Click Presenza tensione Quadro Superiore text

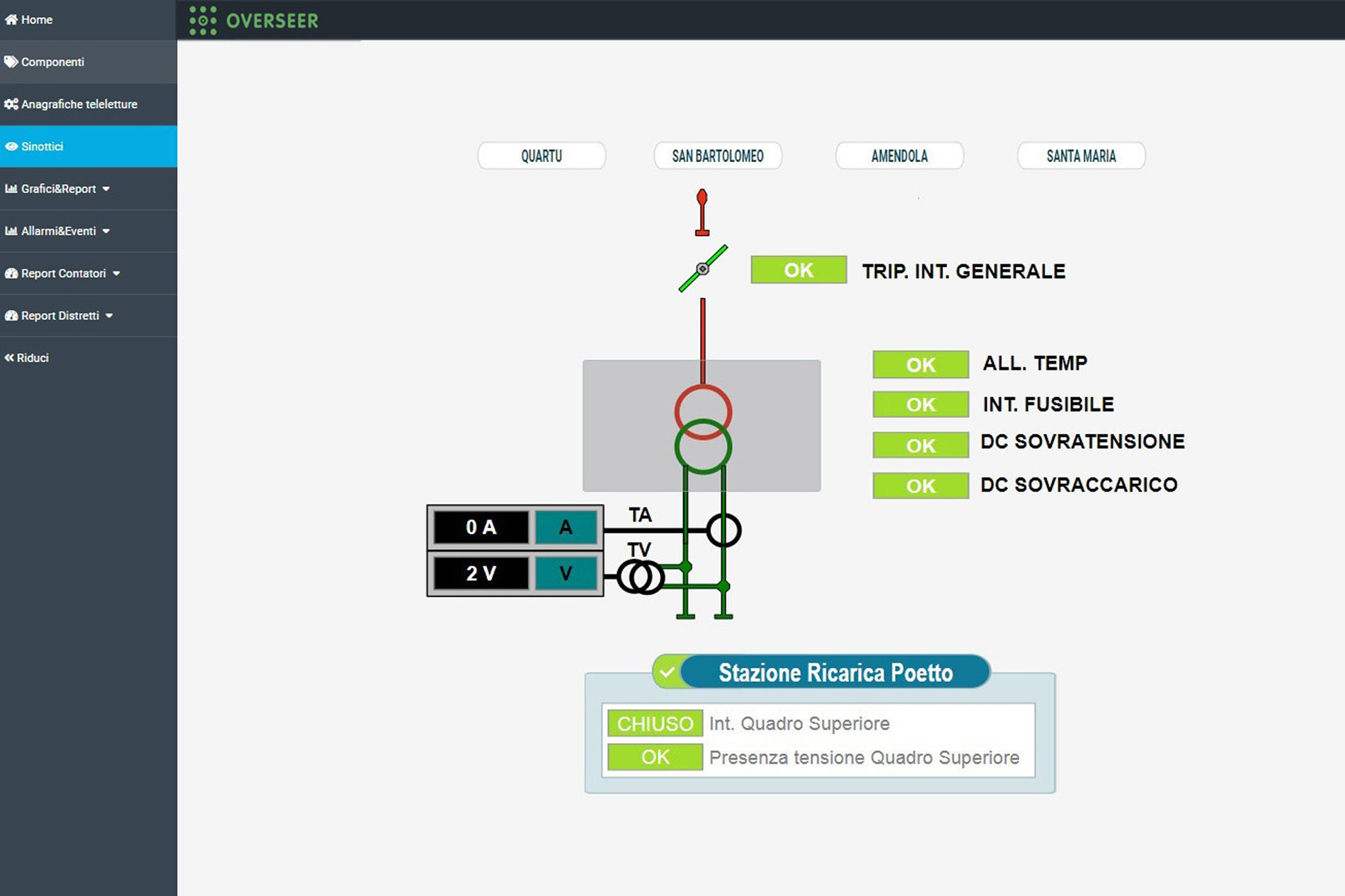tap(864, 757)
